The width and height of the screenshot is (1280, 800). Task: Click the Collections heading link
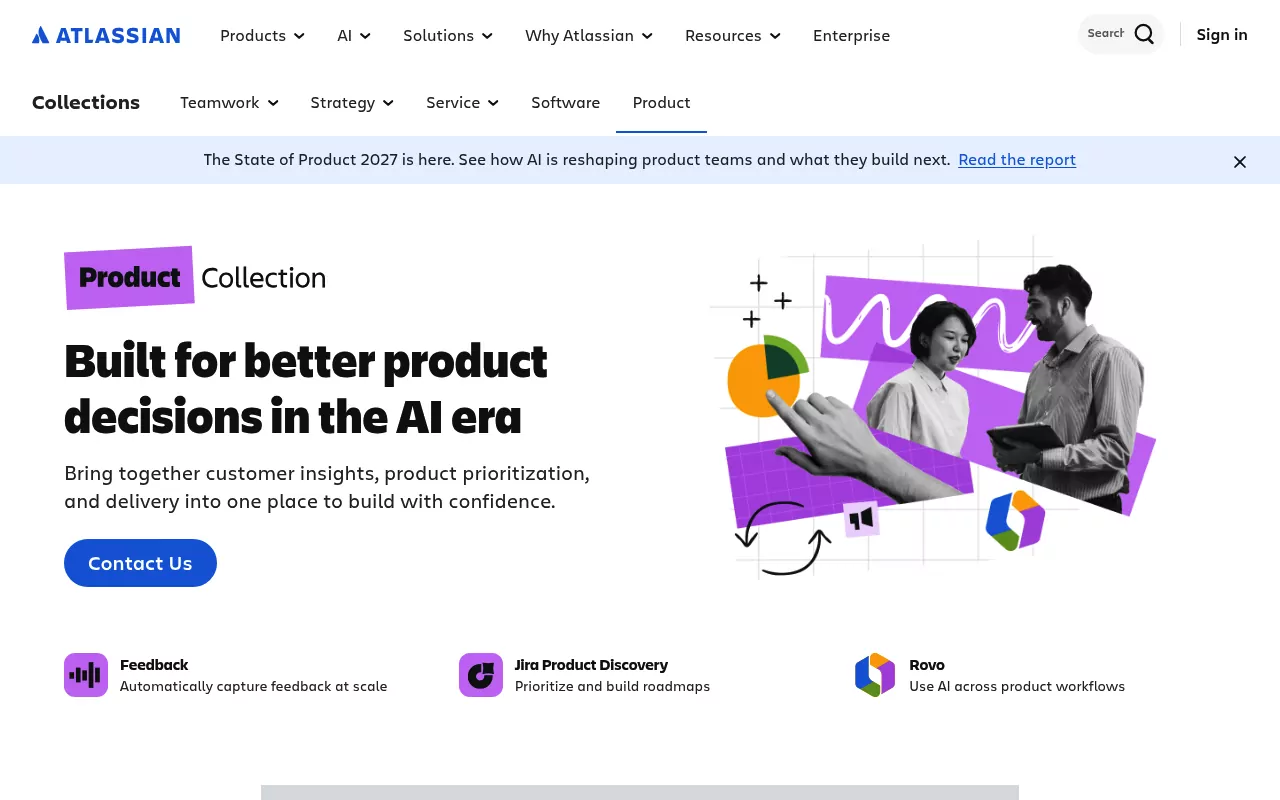tap(86, 102)
